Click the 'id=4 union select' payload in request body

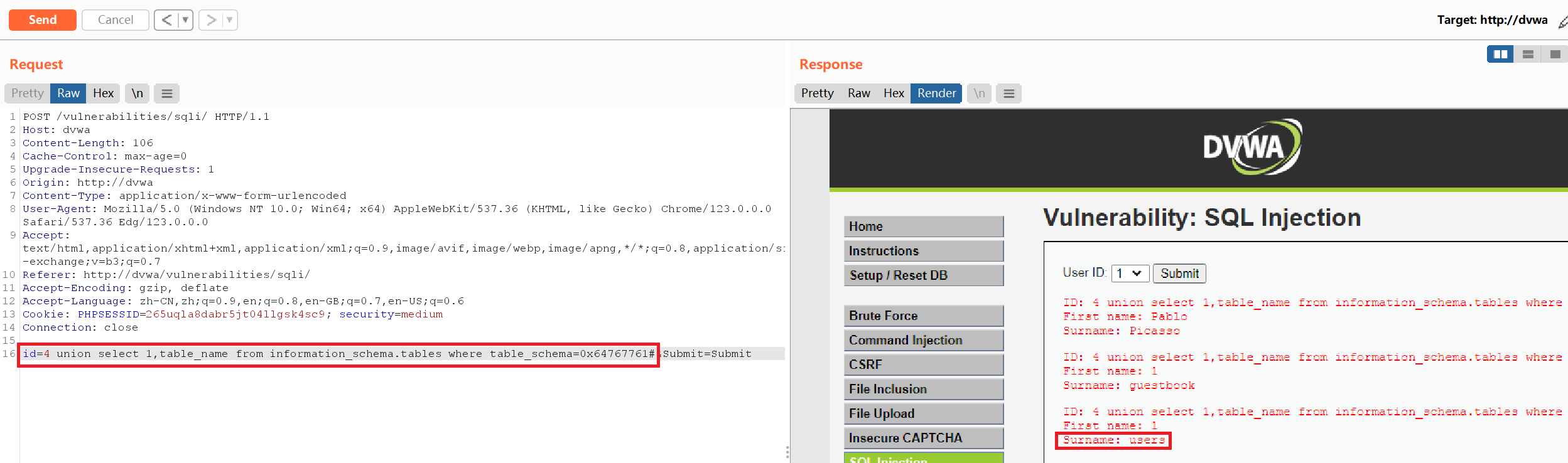pos(338,354)
